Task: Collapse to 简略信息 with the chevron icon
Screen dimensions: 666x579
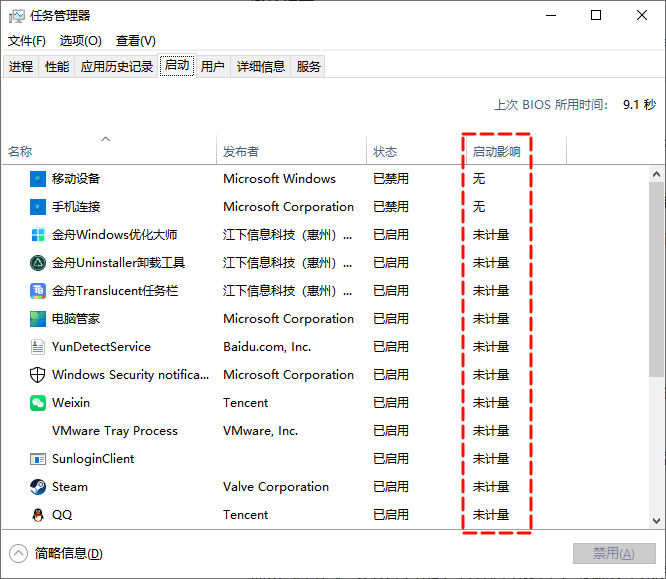Action: coord(18,554)
